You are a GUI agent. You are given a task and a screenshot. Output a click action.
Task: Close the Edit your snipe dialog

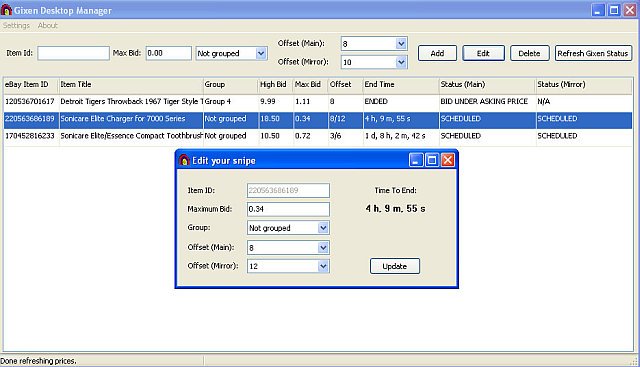tap(447, 160)
